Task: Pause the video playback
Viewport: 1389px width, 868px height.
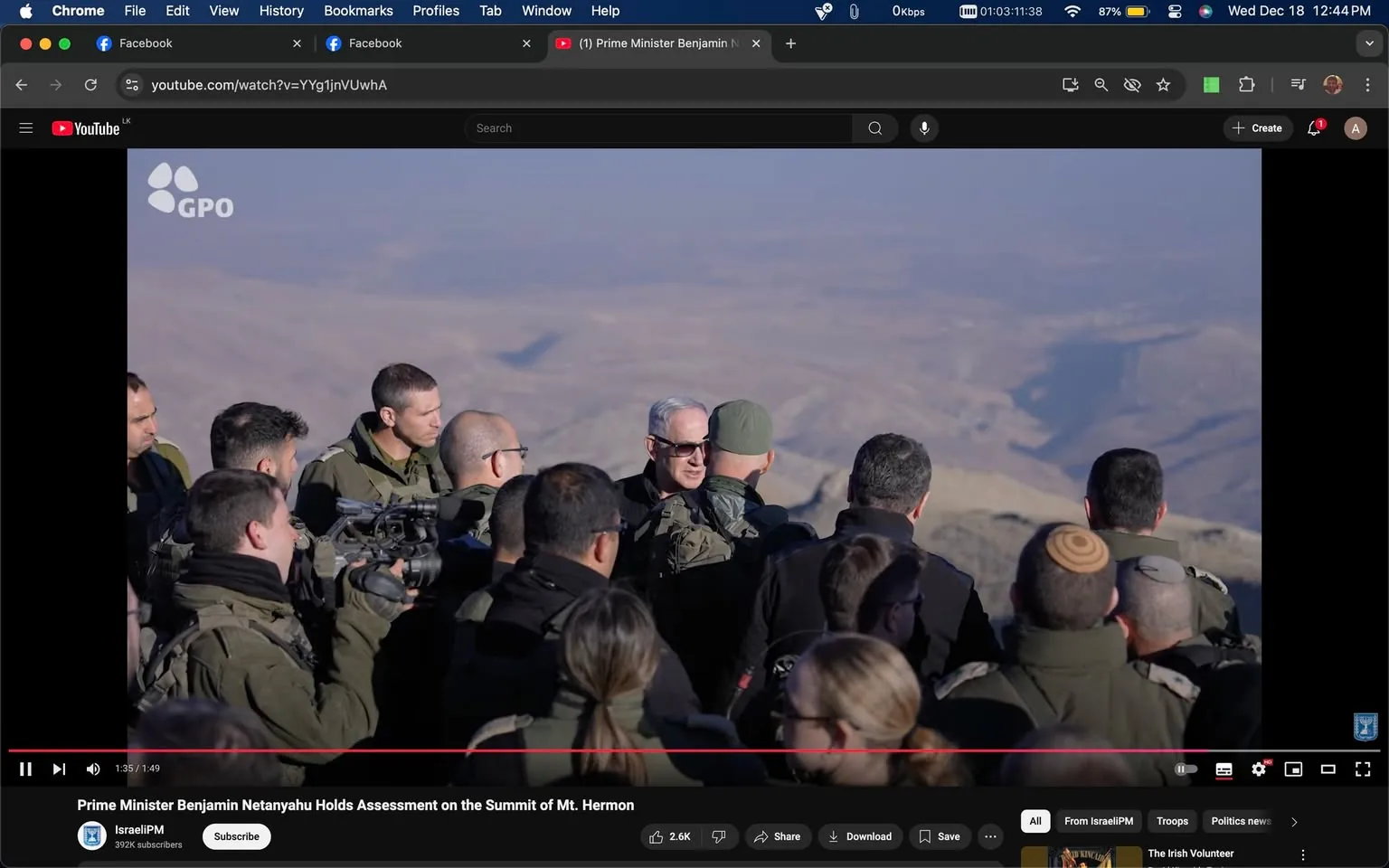Action: click(25, 769)
